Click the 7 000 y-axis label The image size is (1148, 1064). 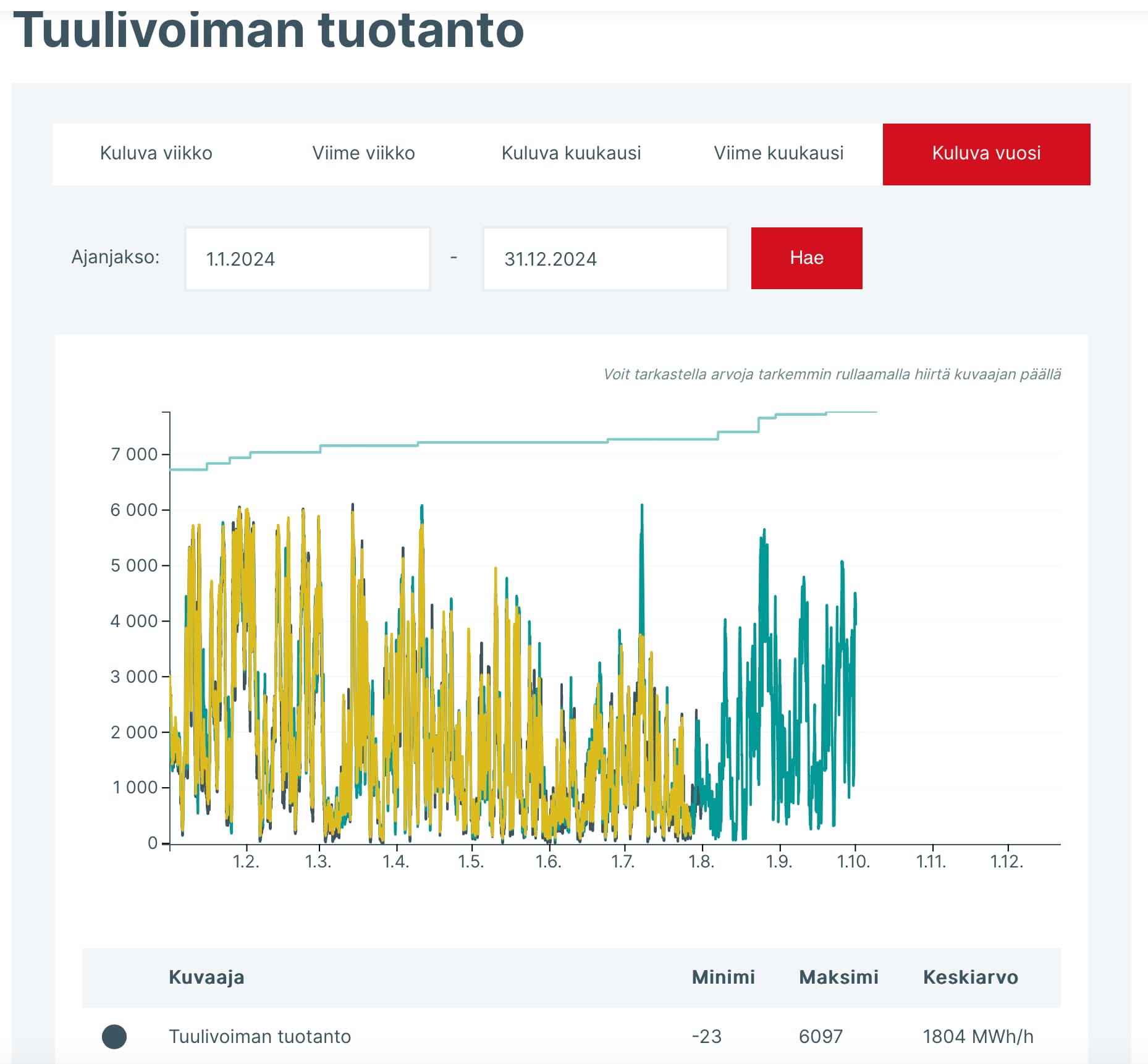(x=134, y=454)
